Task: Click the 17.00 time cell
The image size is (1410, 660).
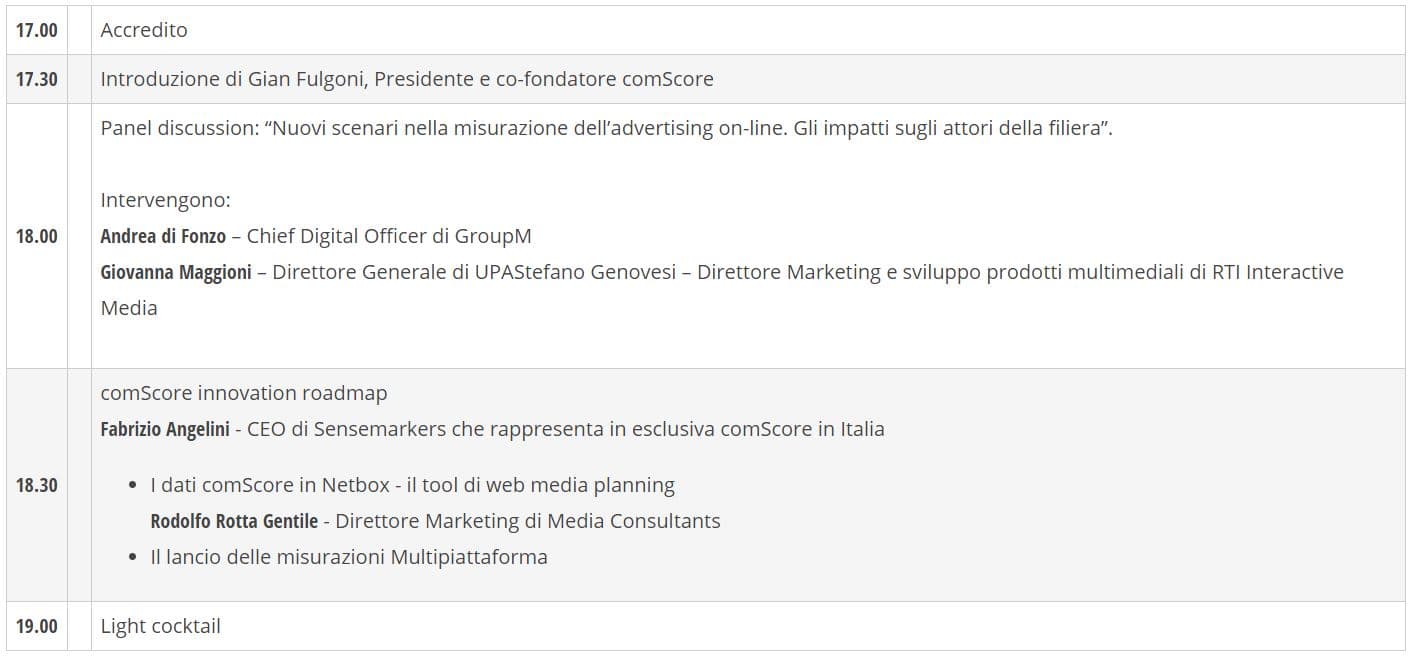Action: (37, 30)
